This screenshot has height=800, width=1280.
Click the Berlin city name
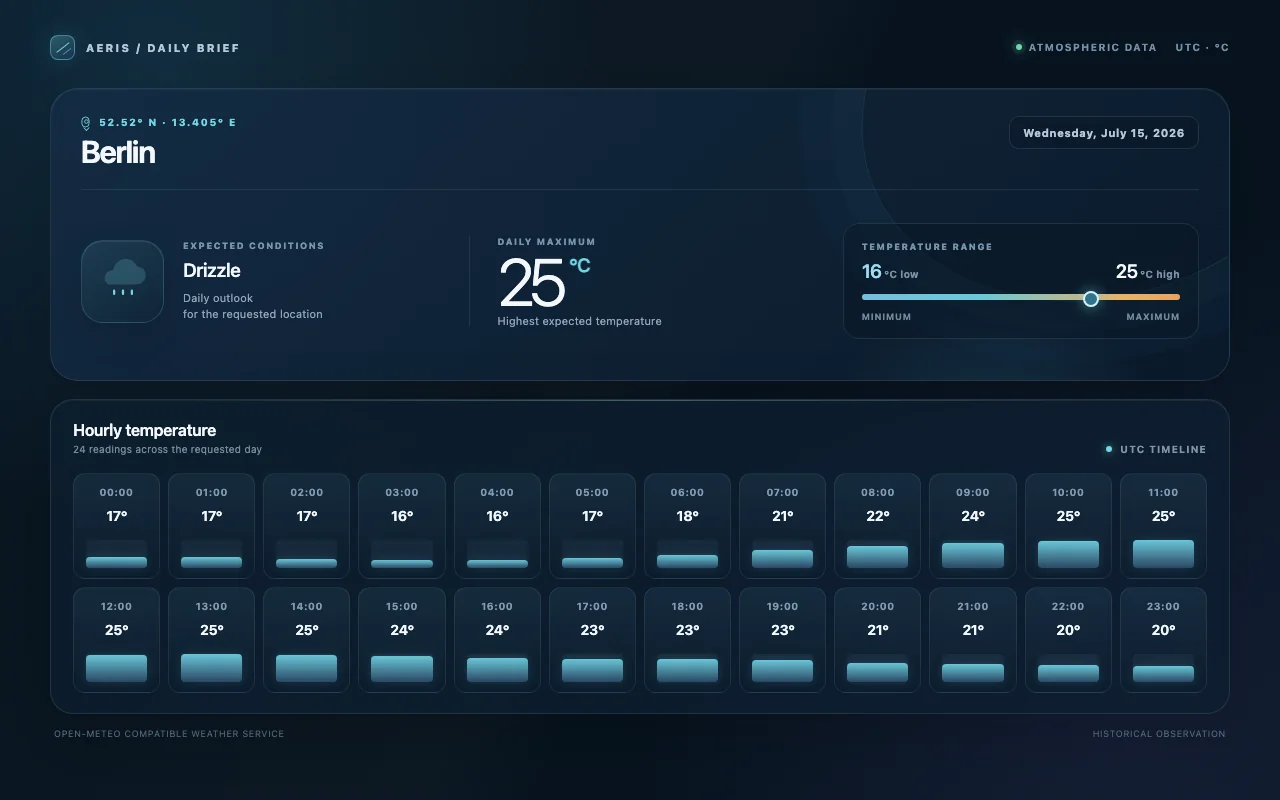(x=118, y=152)
